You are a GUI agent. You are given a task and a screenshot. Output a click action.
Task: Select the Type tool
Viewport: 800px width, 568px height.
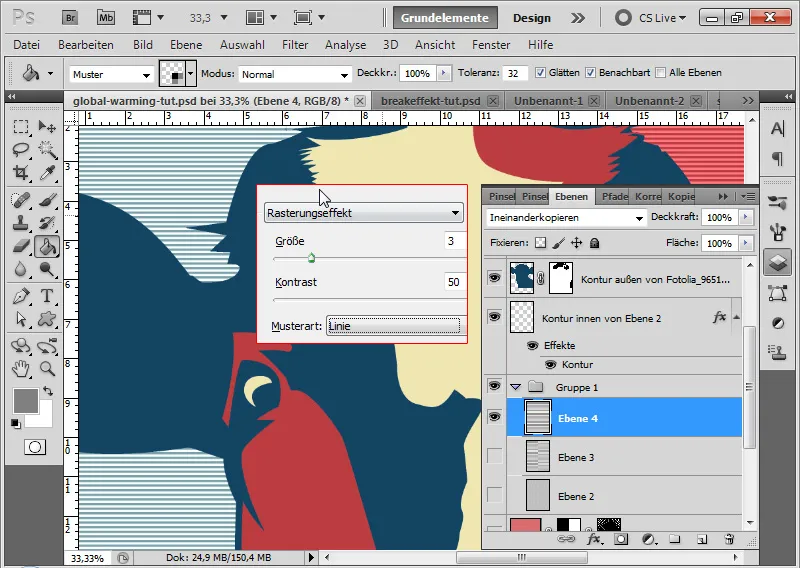click(x=47, y=295)
